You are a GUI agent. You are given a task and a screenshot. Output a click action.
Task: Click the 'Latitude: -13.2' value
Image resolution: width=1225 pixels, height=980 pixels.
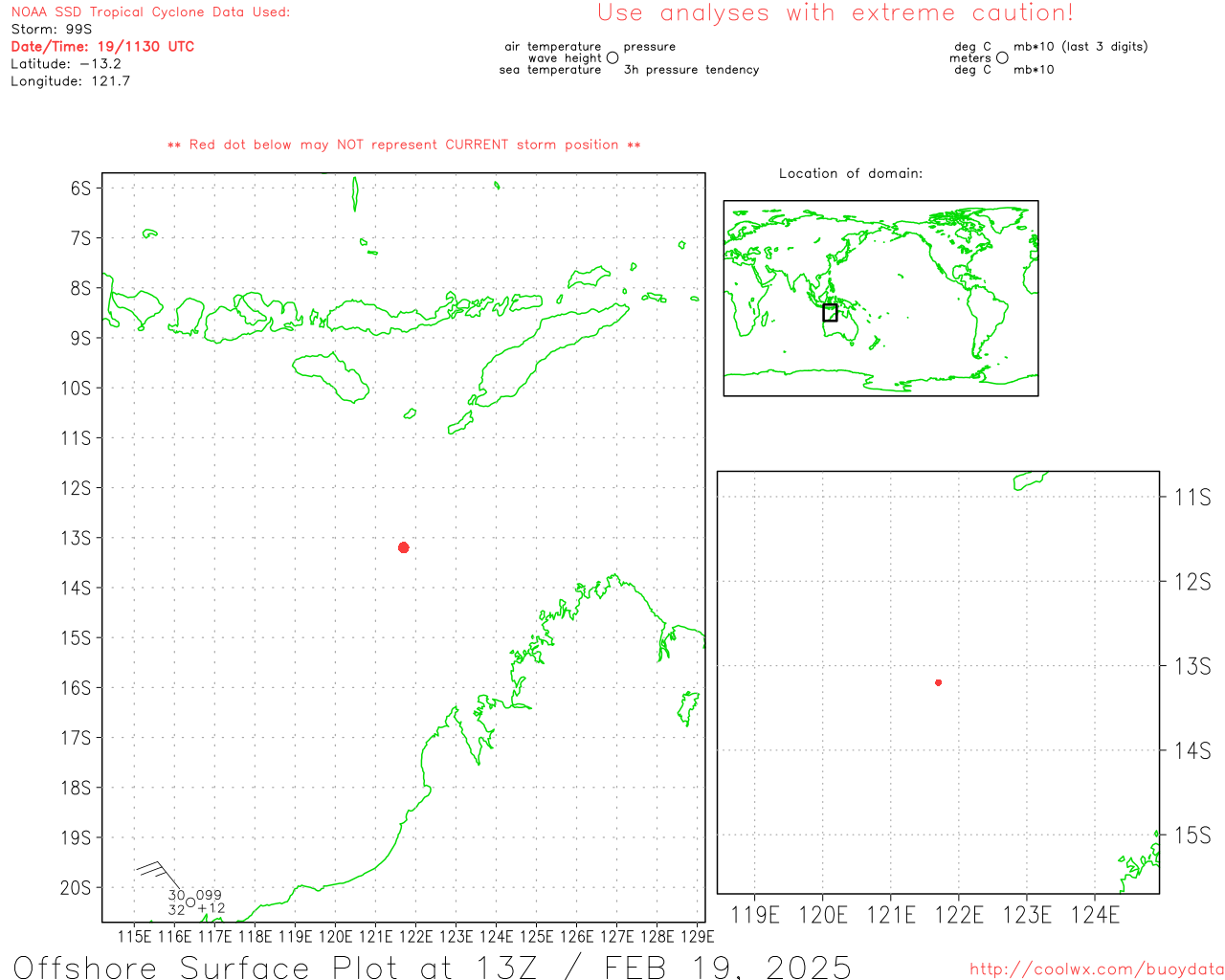66,63
